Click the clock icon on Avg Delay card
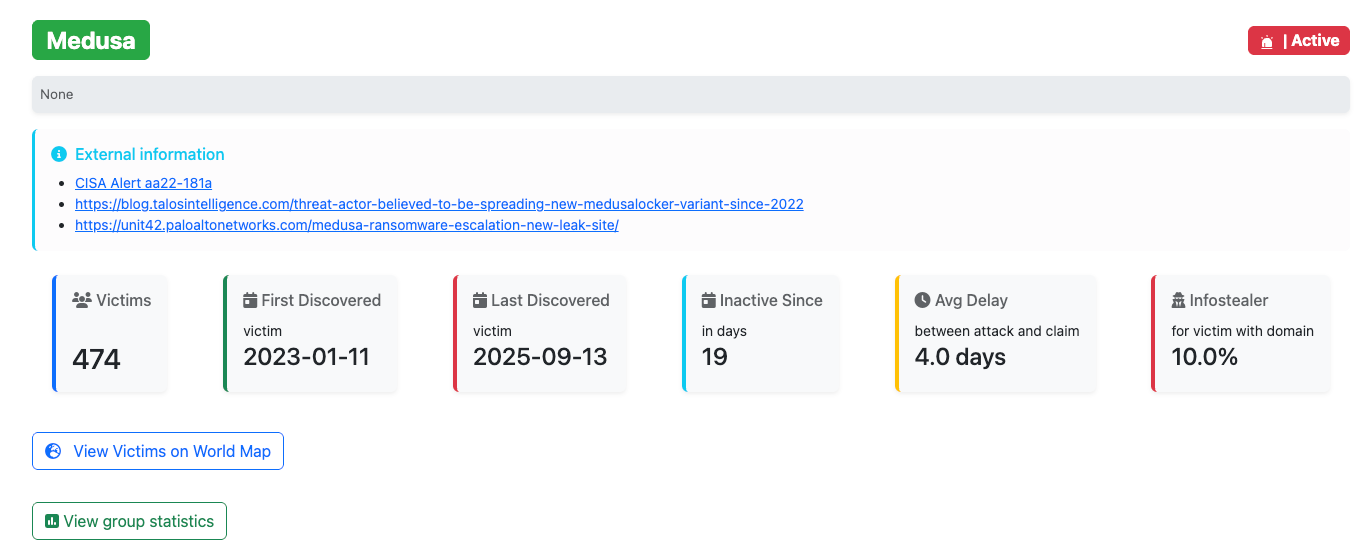The height and width of the screenshot is (551, 1365). pos(922,300)
